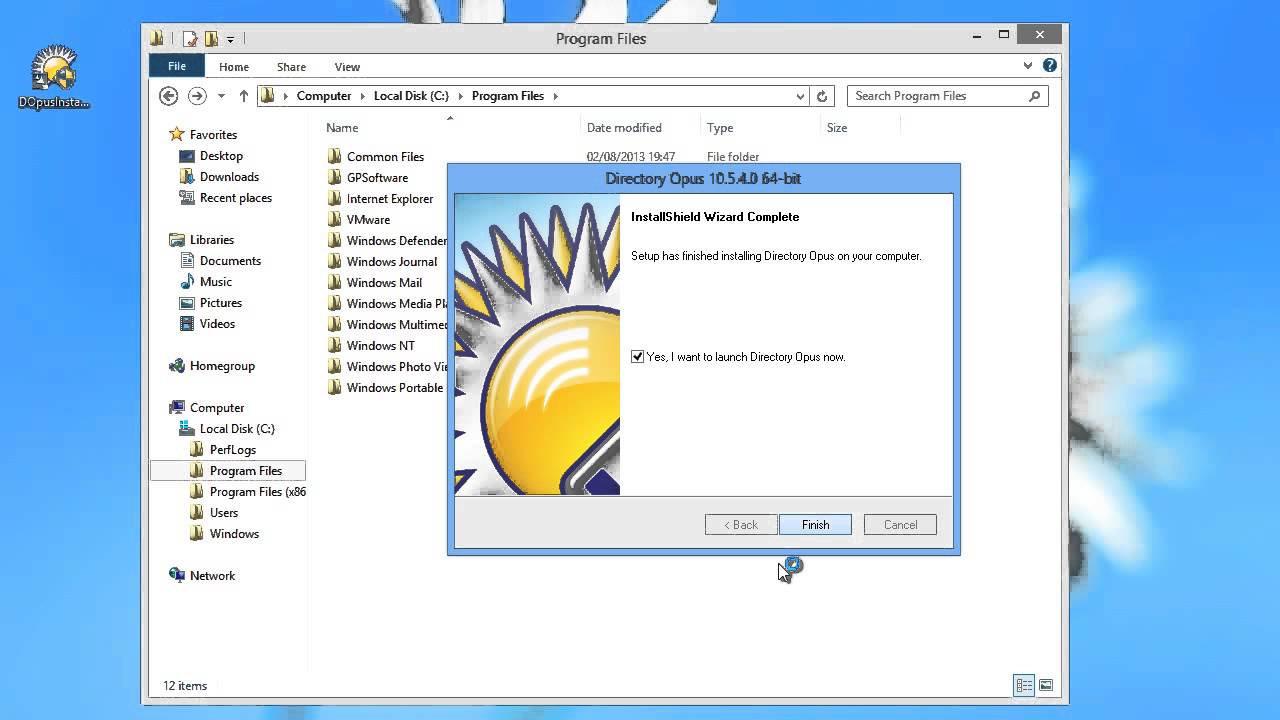Screen dimensions: 1280x720
Task: Select the Videos library
Action: click(217, 324)
